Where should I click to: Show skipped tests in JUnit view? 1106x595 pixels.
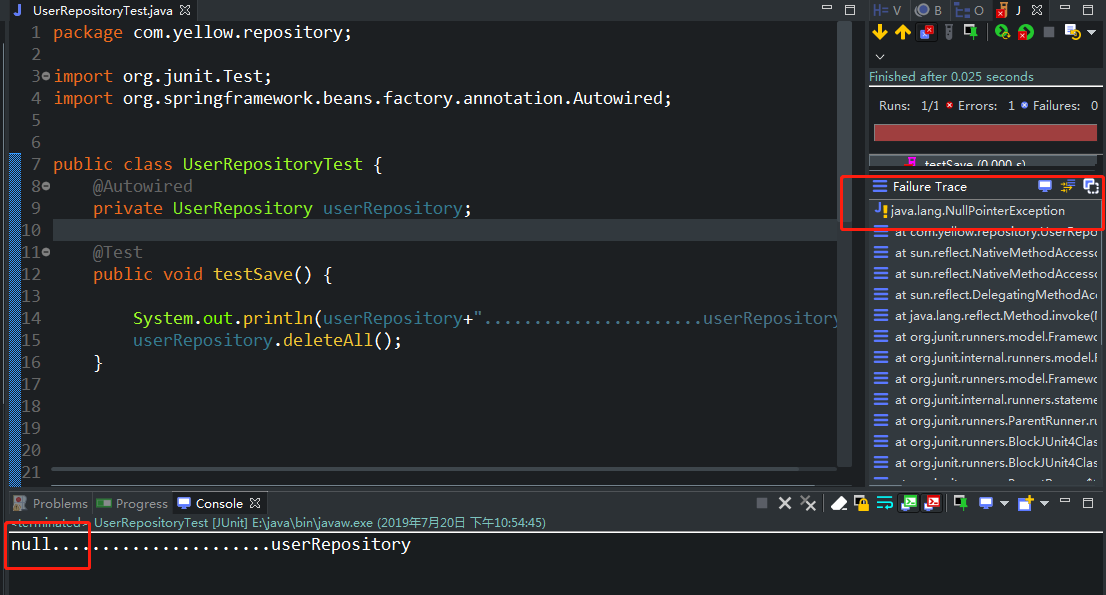coord(948,33)
